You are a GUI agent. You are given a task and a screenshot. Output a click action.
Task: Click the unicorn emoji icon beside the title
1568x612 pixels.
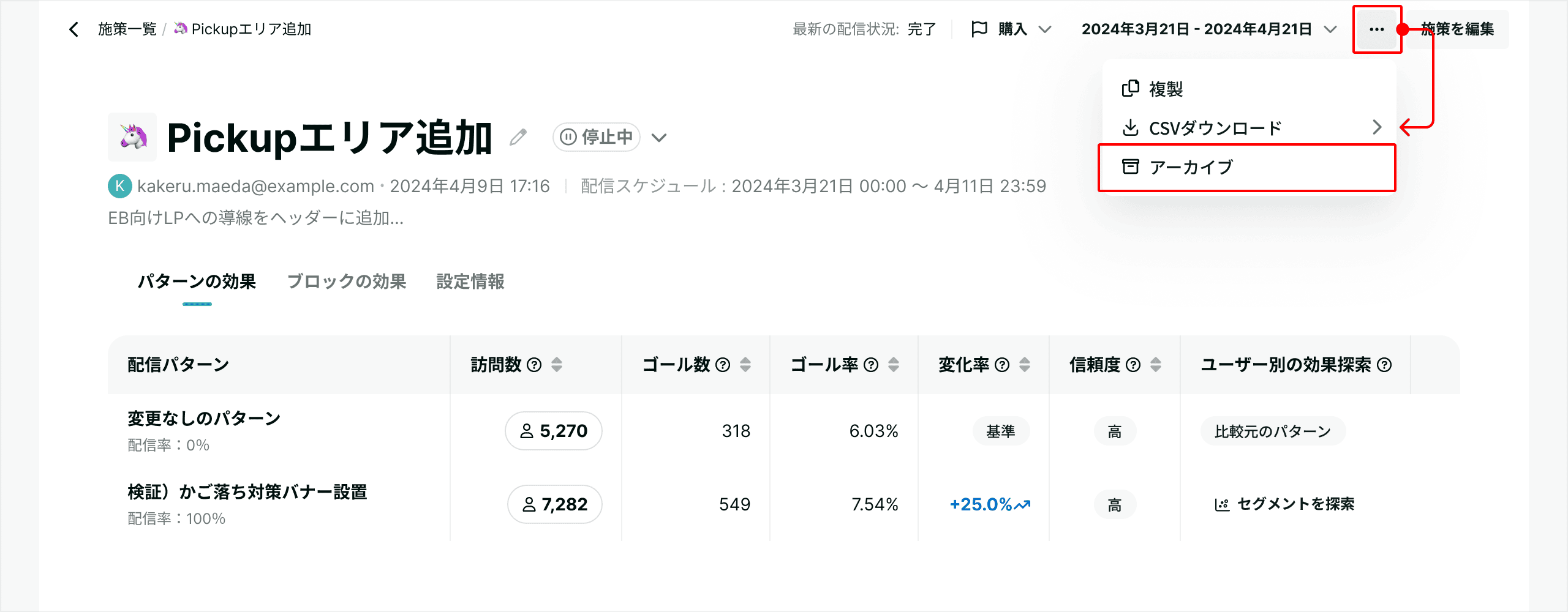(x=133, y=137)
